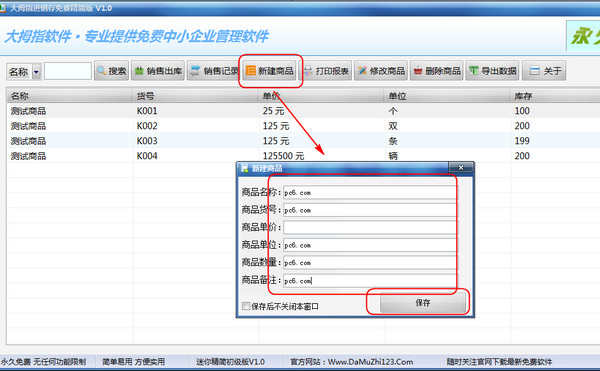Click 迷你精简初级版V1.0 status entry
600x371 pixels.
point(230,362)
